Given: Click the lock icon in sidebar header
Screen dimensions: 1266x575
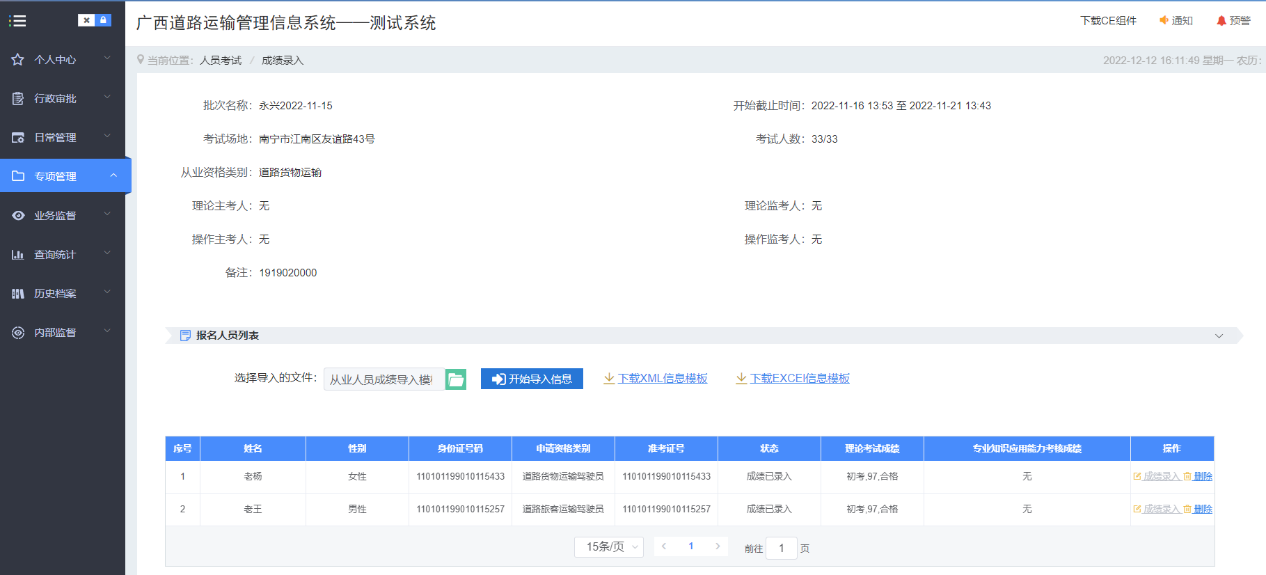Looking at the screenshot, I should [103, 20].
